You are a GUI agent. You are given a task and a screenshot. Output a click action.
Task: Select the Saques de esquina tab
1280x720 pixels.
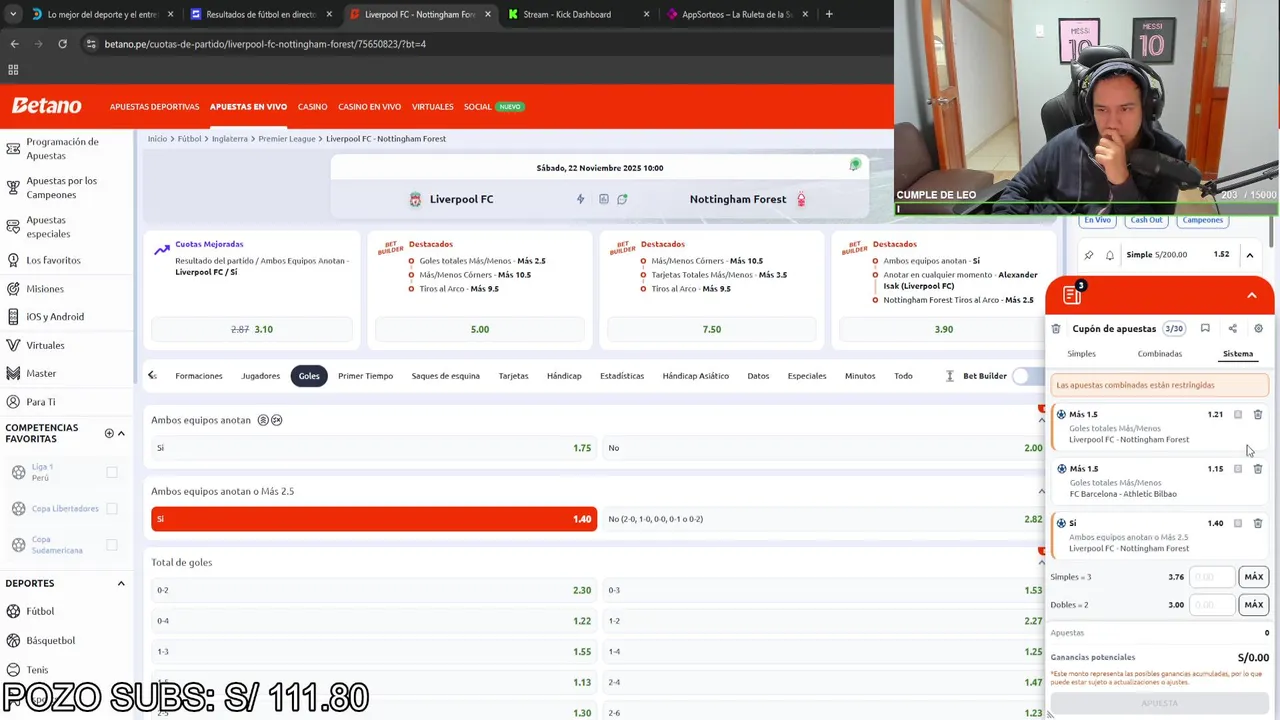[445, 376]
